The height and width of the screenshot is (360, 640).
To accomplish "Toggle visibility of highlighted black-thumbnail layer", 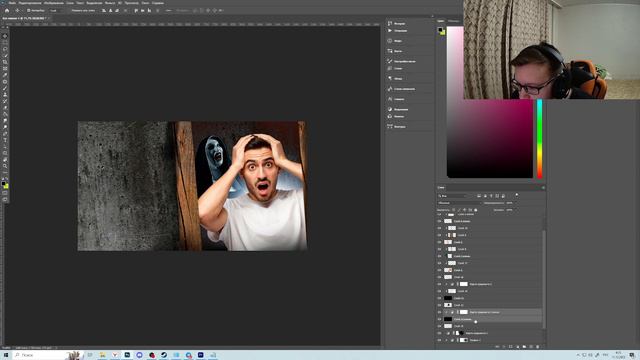I will click(439, 319).
